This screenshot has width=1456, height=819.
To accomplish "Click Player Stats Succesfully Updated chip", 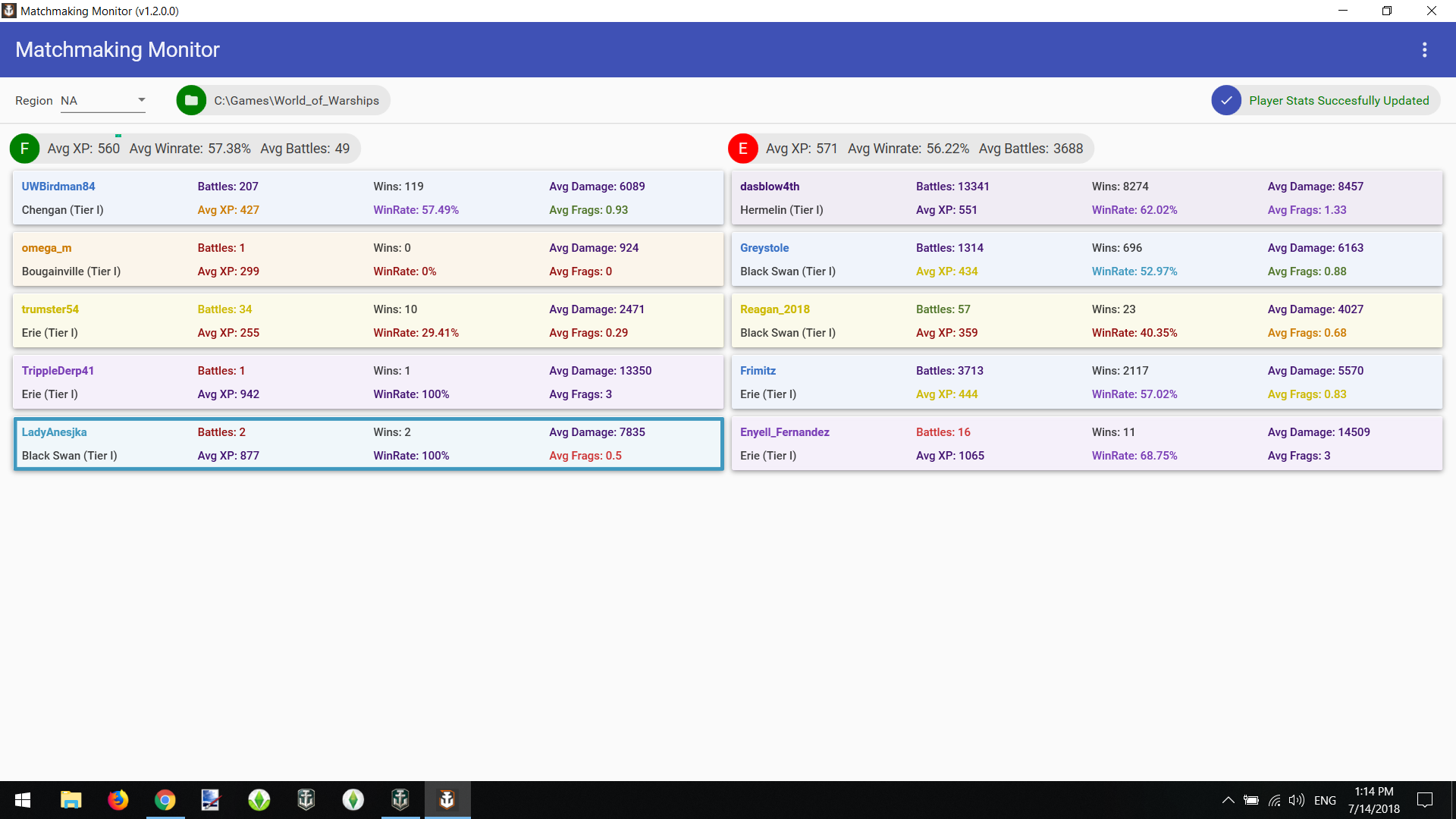I will click(x=1338, y=100).
